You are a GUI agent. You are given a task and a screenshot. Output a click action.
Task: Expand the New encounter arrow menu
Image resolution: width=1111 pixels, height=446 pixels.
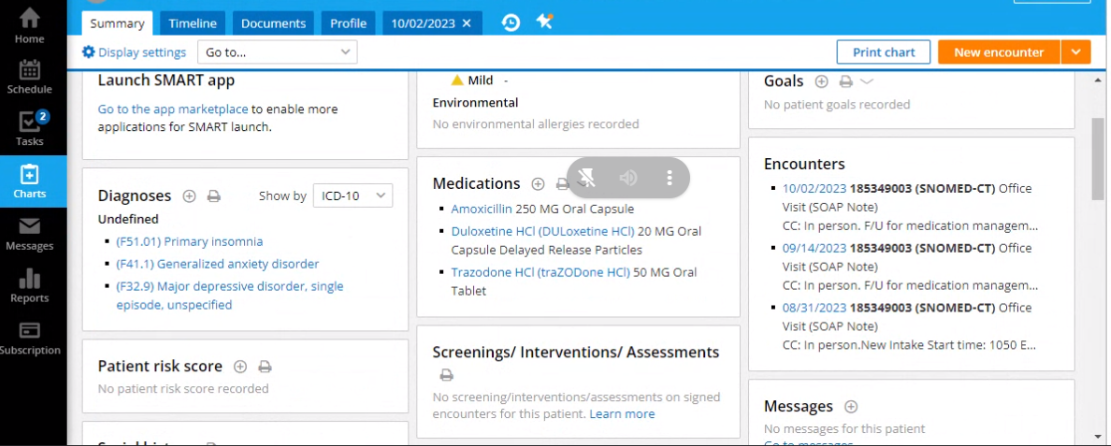1075,52
